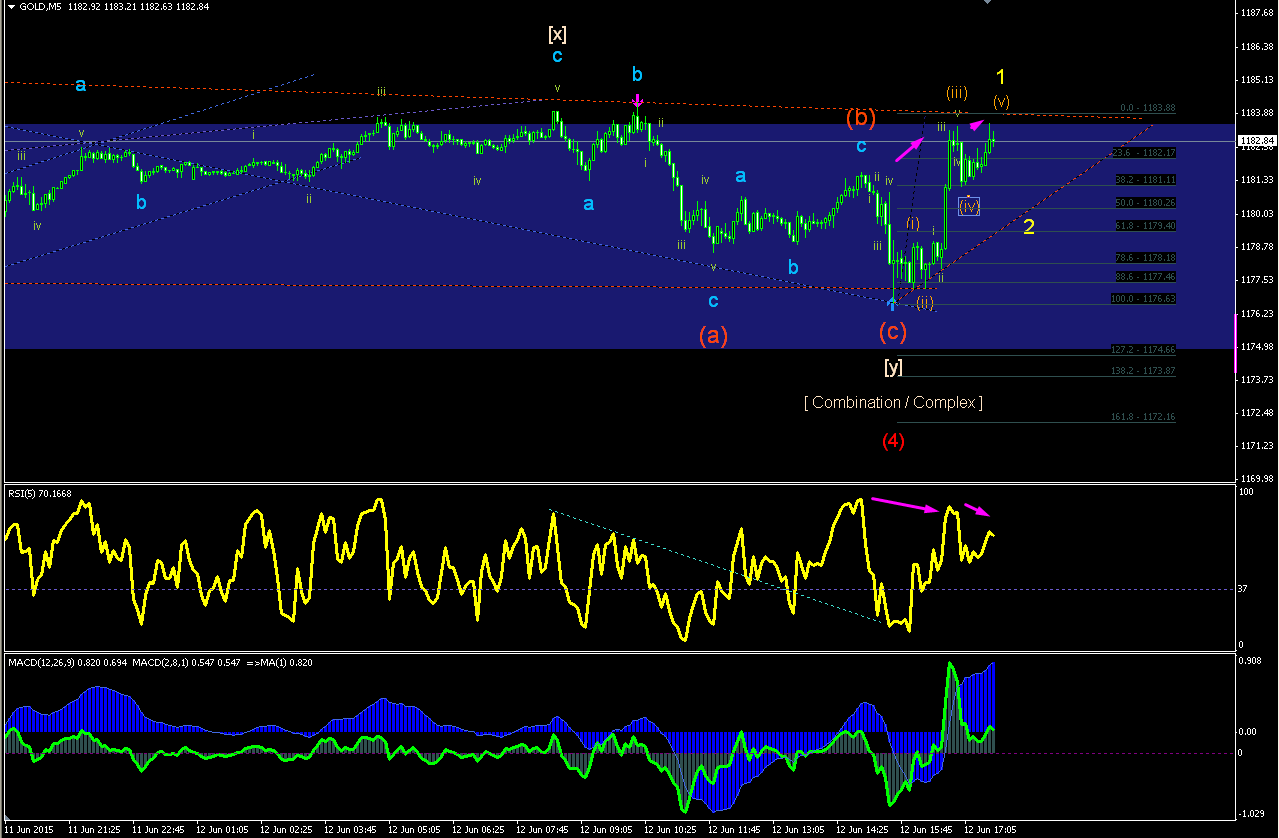Click price axis value 1187.68

1256,13
